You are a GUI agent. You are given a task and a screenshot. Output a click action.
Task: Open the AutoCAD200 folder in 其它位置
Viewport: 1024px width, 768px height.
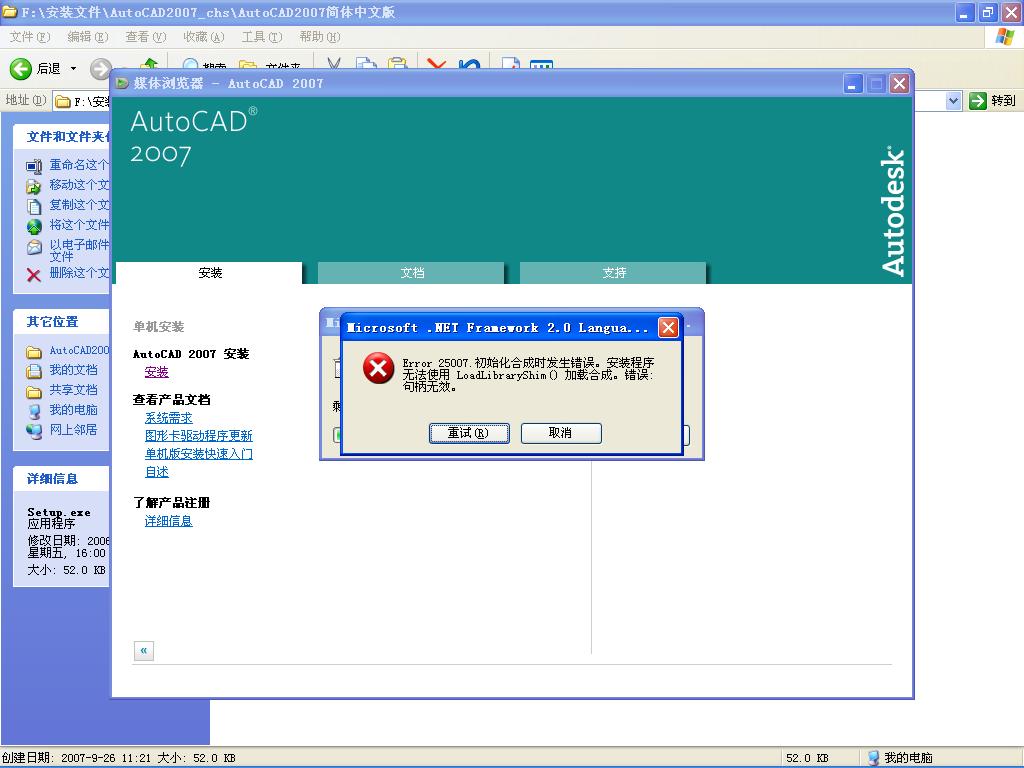coord(68,351)
